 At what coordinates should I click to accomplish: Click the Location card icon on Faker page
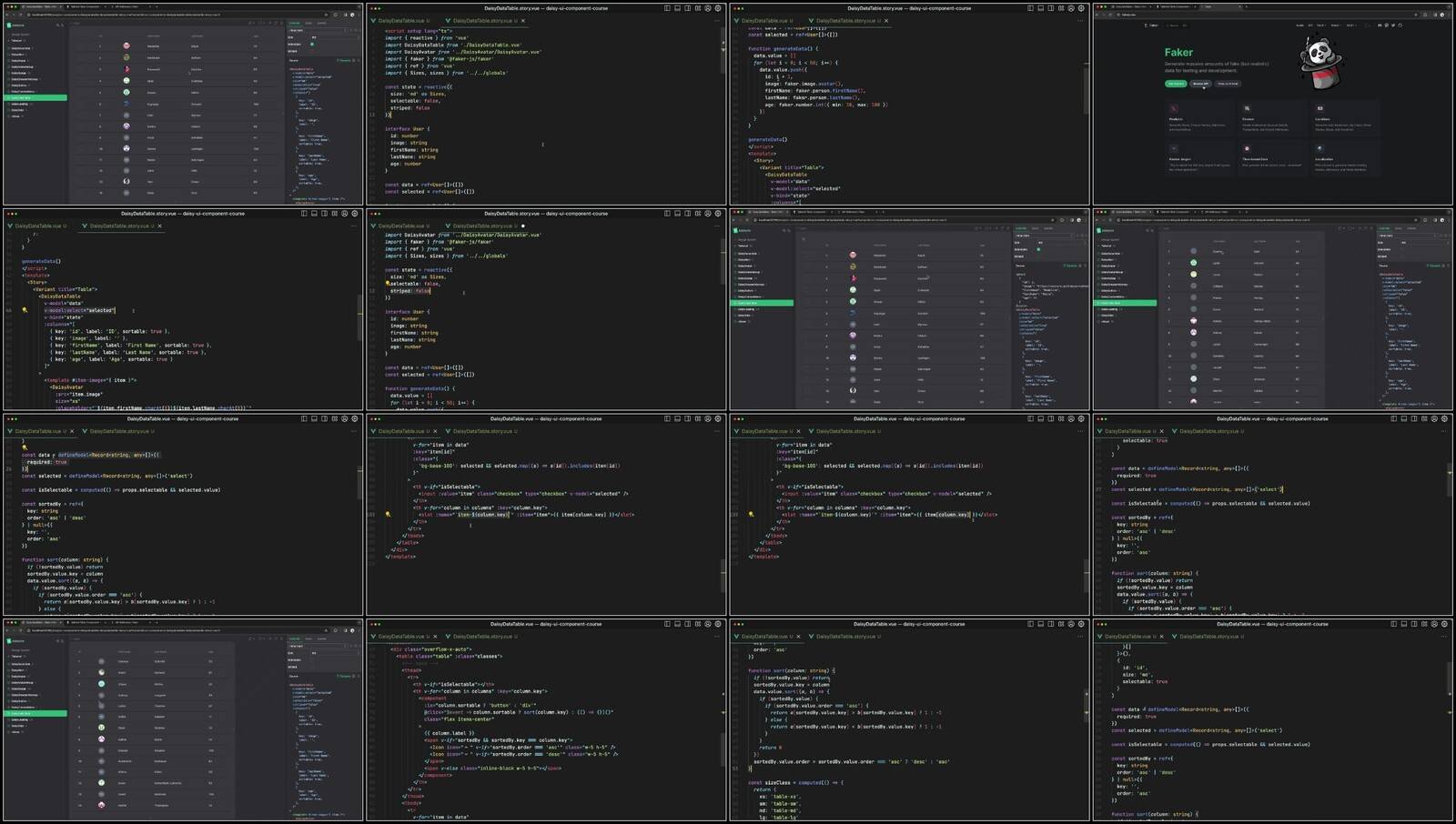click(1319, 108)
